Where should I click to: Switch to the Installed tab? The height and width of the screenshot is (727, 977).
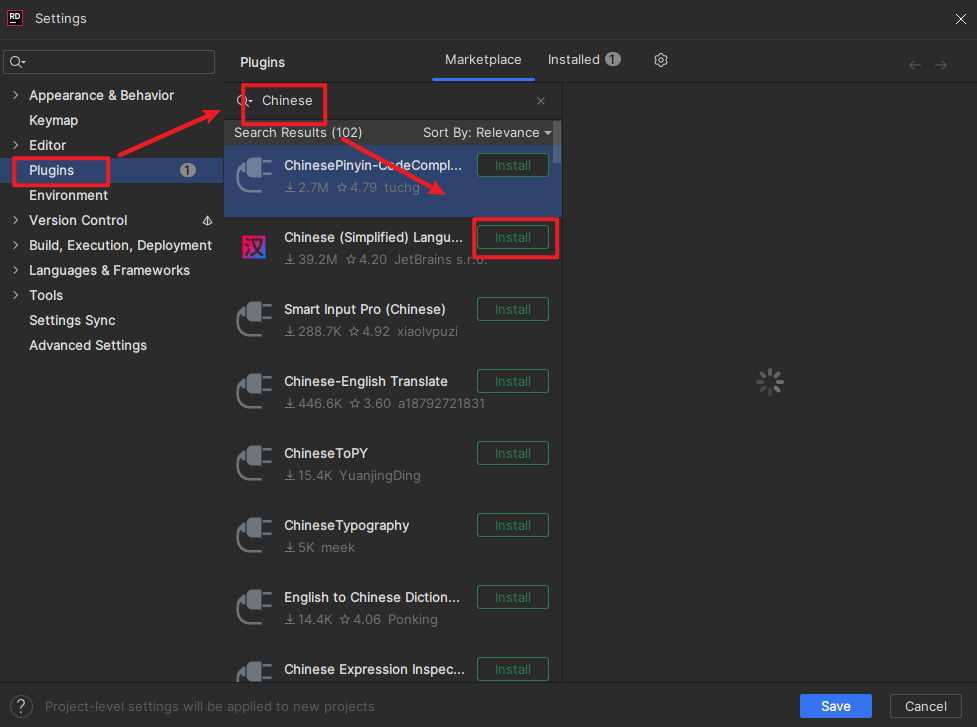coord(583,60)
